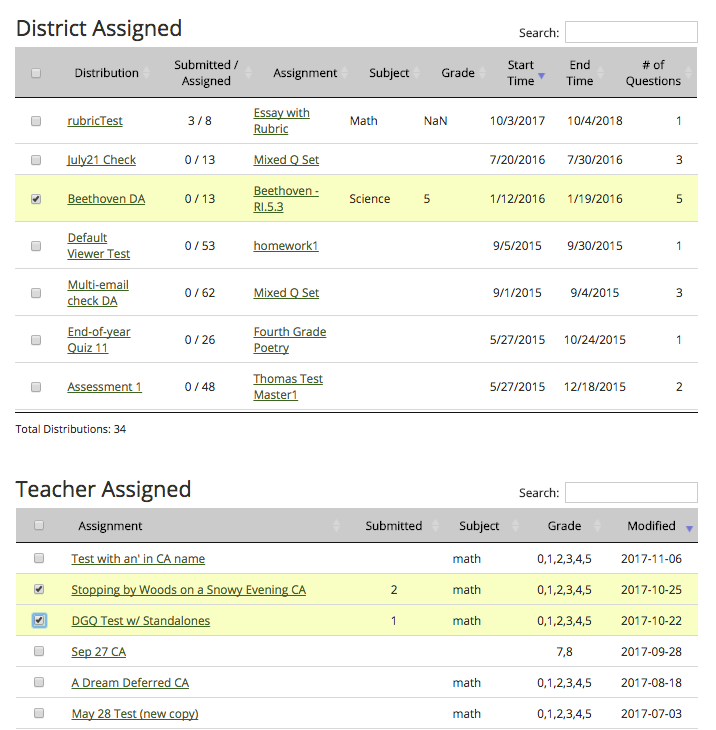
Task: Open Essay with Rubric assignment
Action: coord(282,121)
